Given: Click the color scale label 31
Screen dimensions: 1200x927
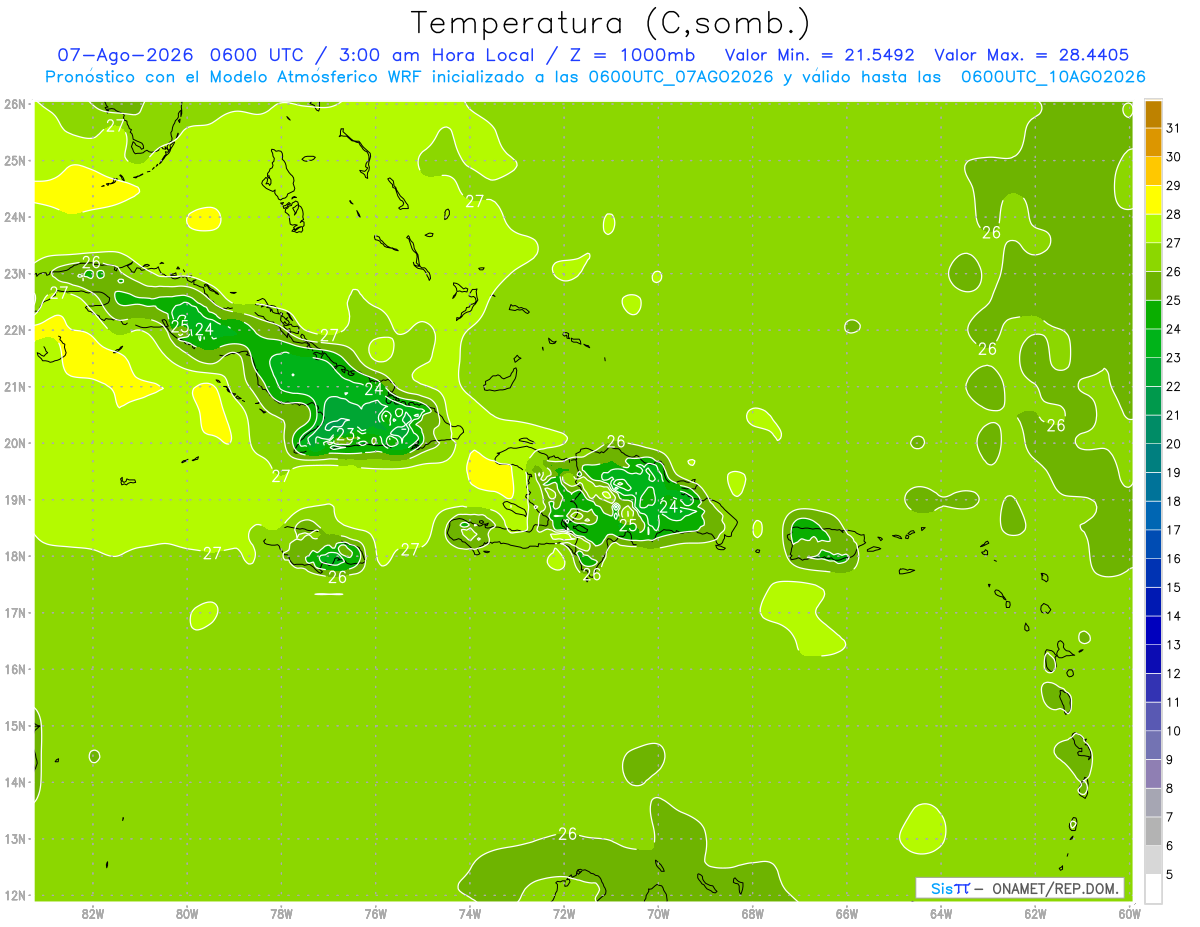Looking at the screenshot, I should (1174, 128).
